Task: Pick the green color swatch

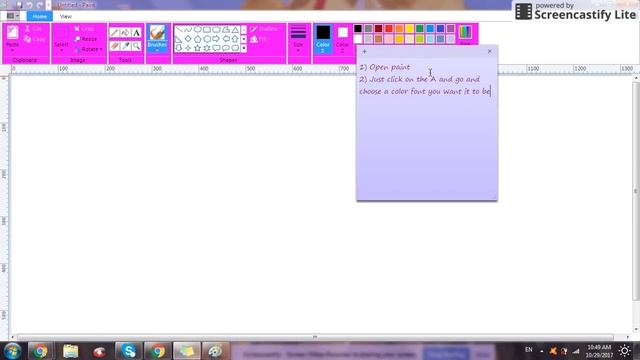Action: [x=420, y=29]
